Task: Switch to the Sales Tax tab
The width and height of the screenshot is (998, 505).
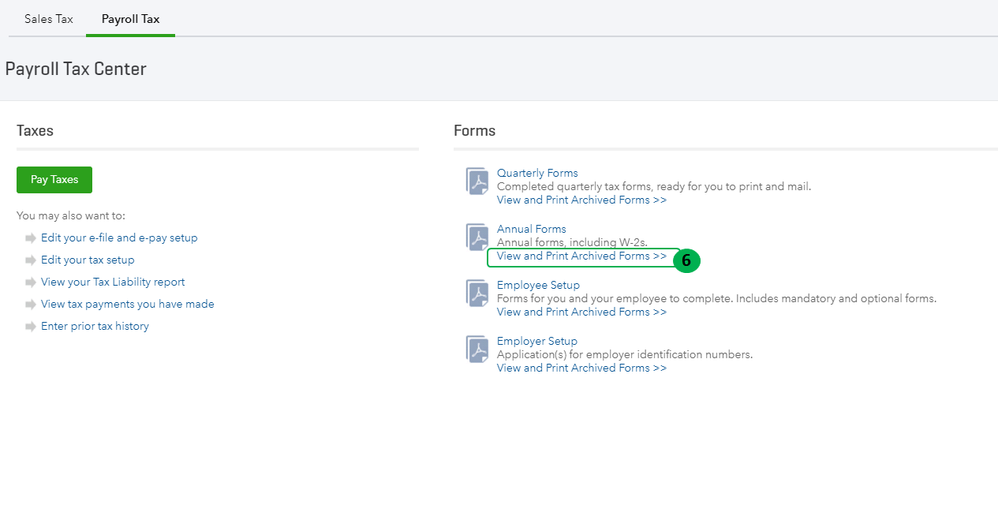Action: (x=48, y=18)
